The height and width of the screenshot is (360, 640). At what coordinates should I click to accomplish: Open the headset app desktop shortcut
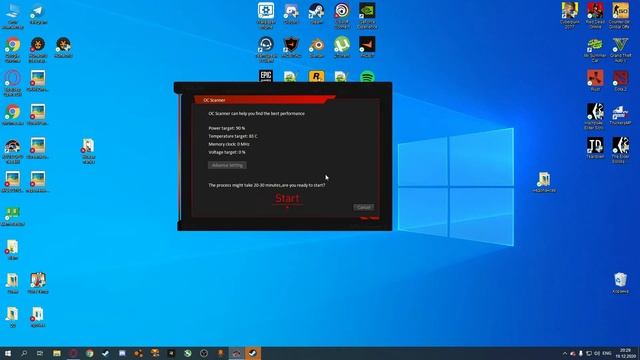(266, 49)
